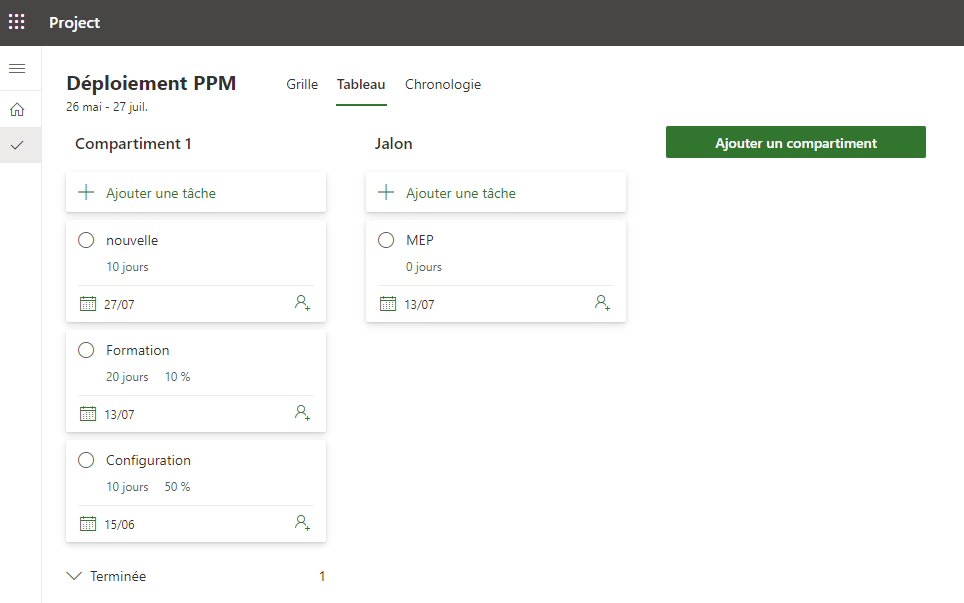Mark MEP task as complete
This screenshot has width=964, height=603.
386,240
